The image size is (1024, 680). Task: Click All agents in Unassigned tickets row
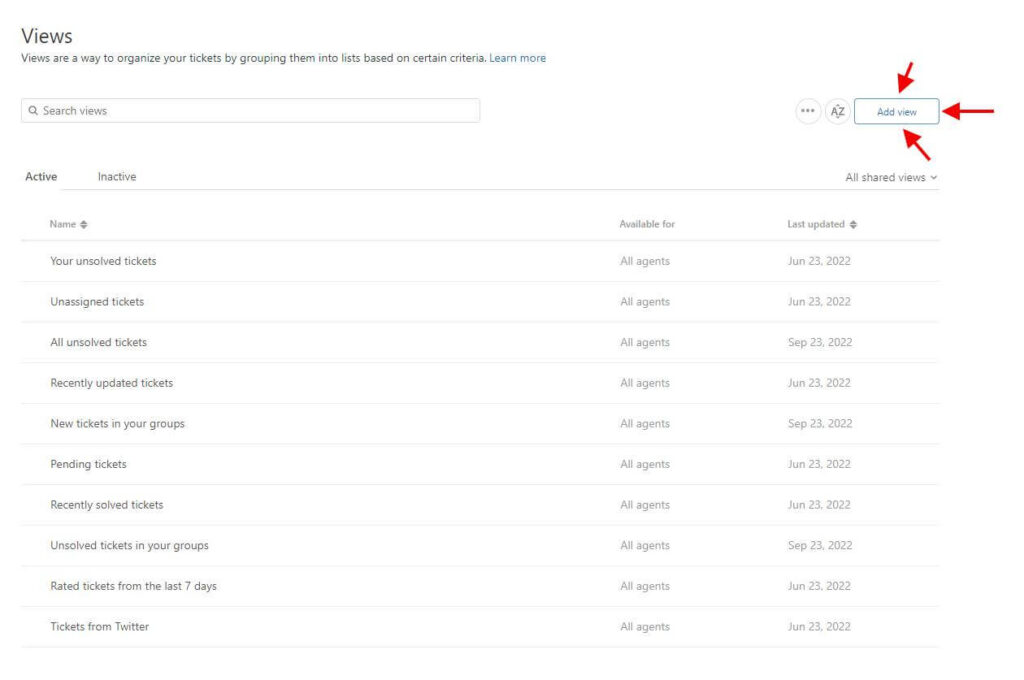(x=645, y=302)
